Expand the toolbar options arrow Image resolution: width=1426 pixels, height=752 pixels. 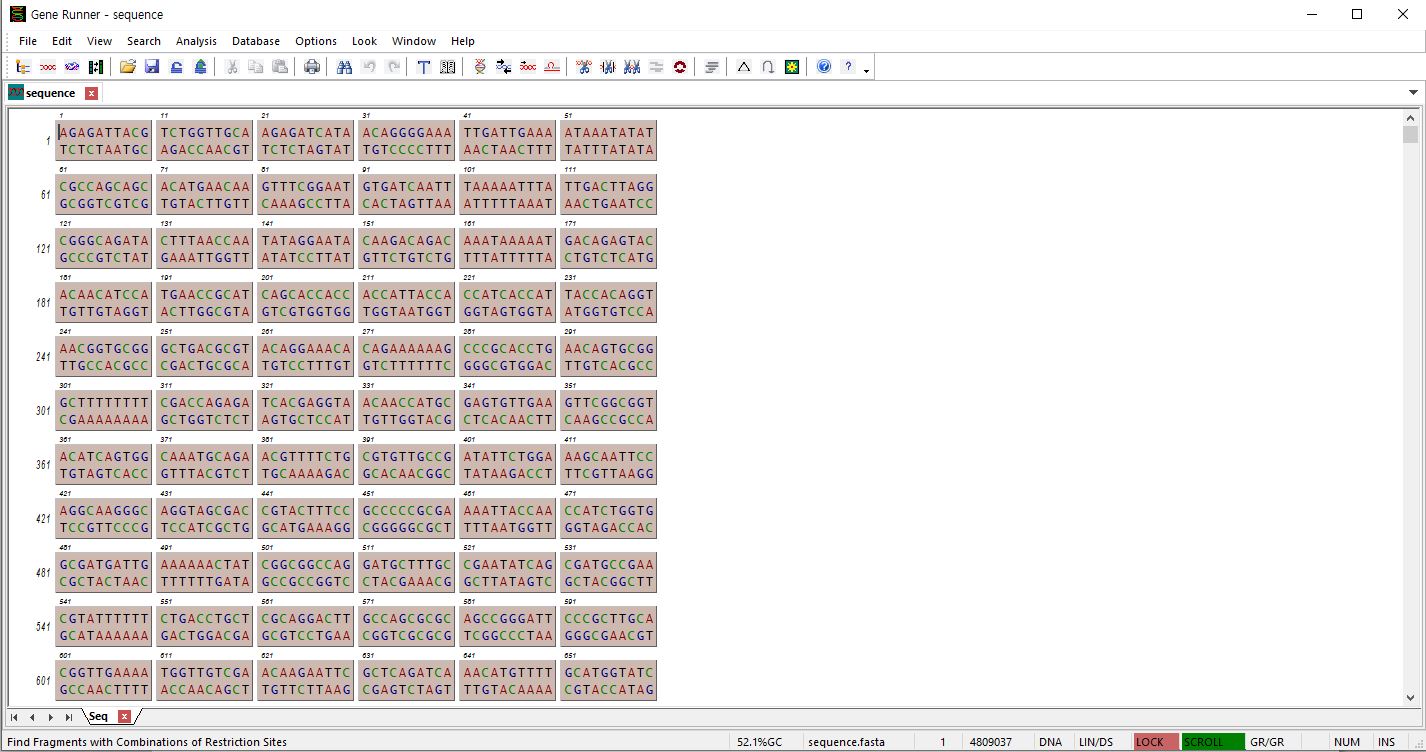click(866, 70)
